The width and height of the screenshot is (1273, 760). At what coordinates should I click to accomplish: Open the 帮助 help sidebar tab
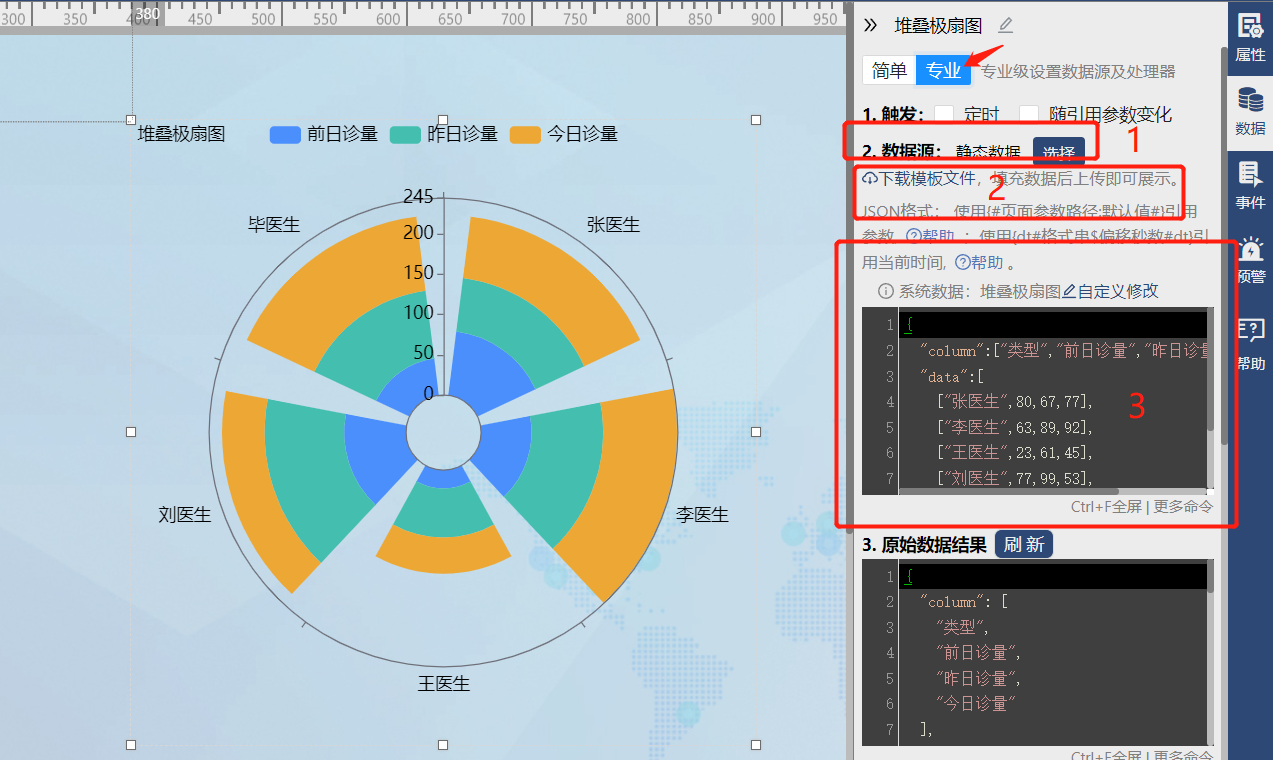(1250, 343)
